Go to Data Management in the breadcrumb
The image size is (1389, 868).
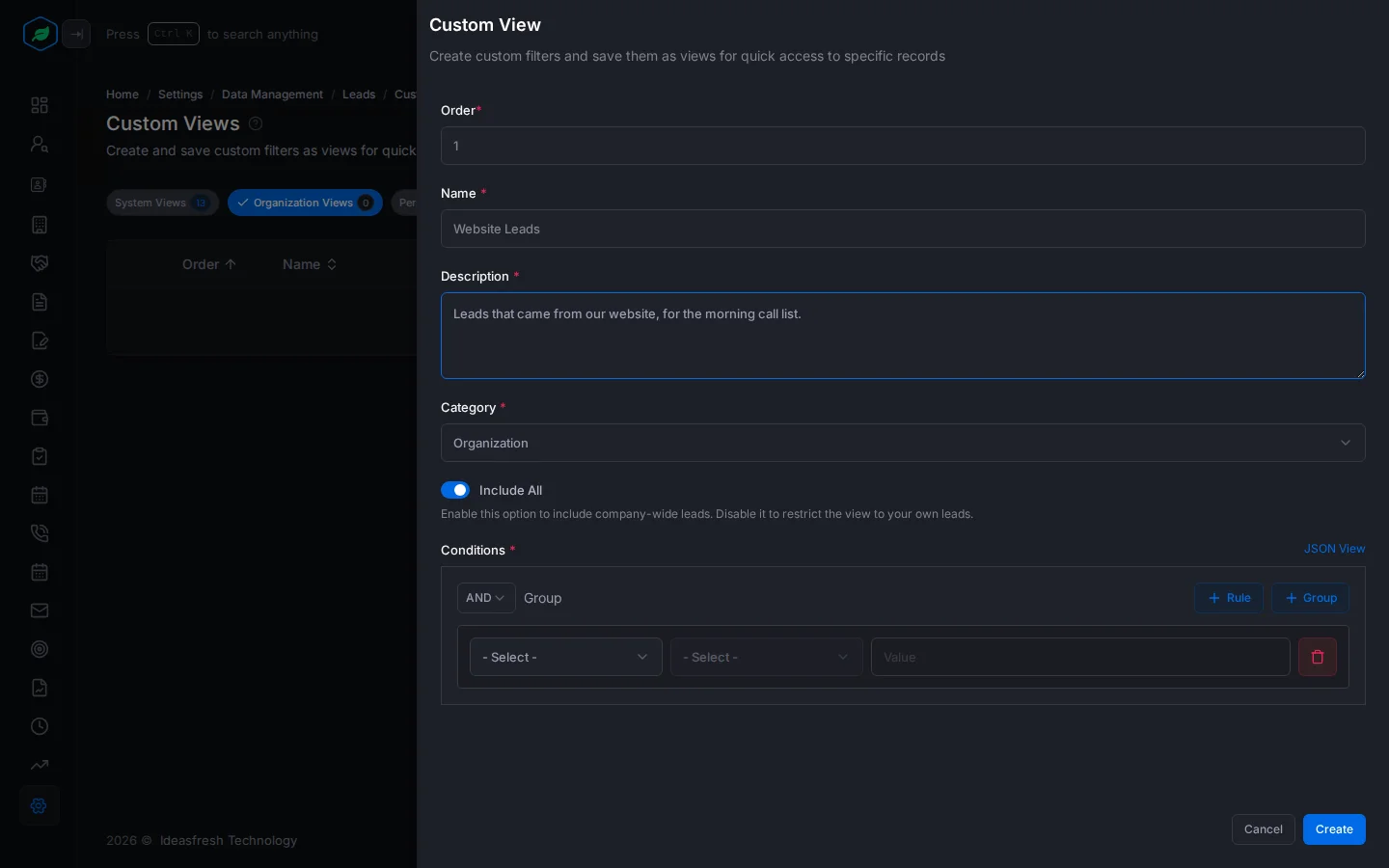(x=272, y=95)
